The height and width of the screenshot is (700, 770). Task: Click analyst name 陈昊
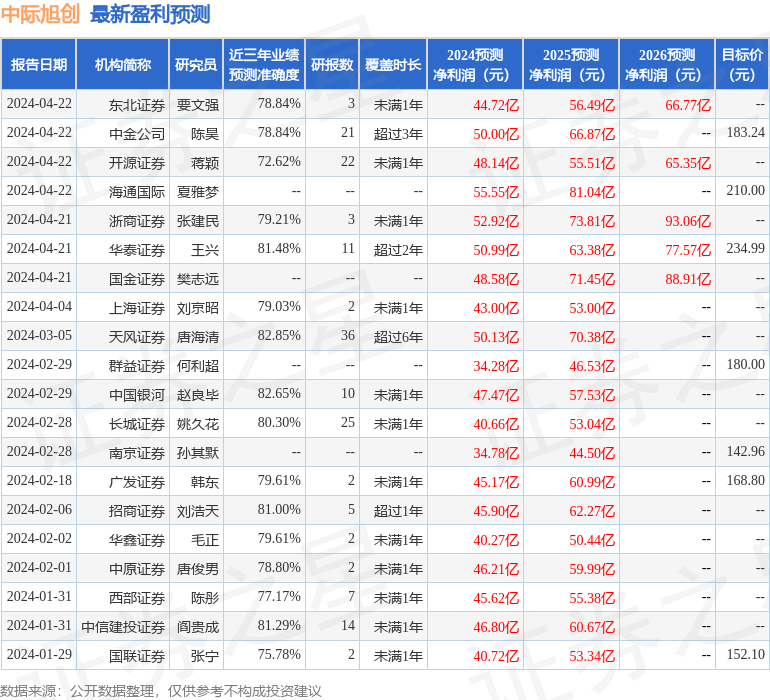[x=205, y=134]
